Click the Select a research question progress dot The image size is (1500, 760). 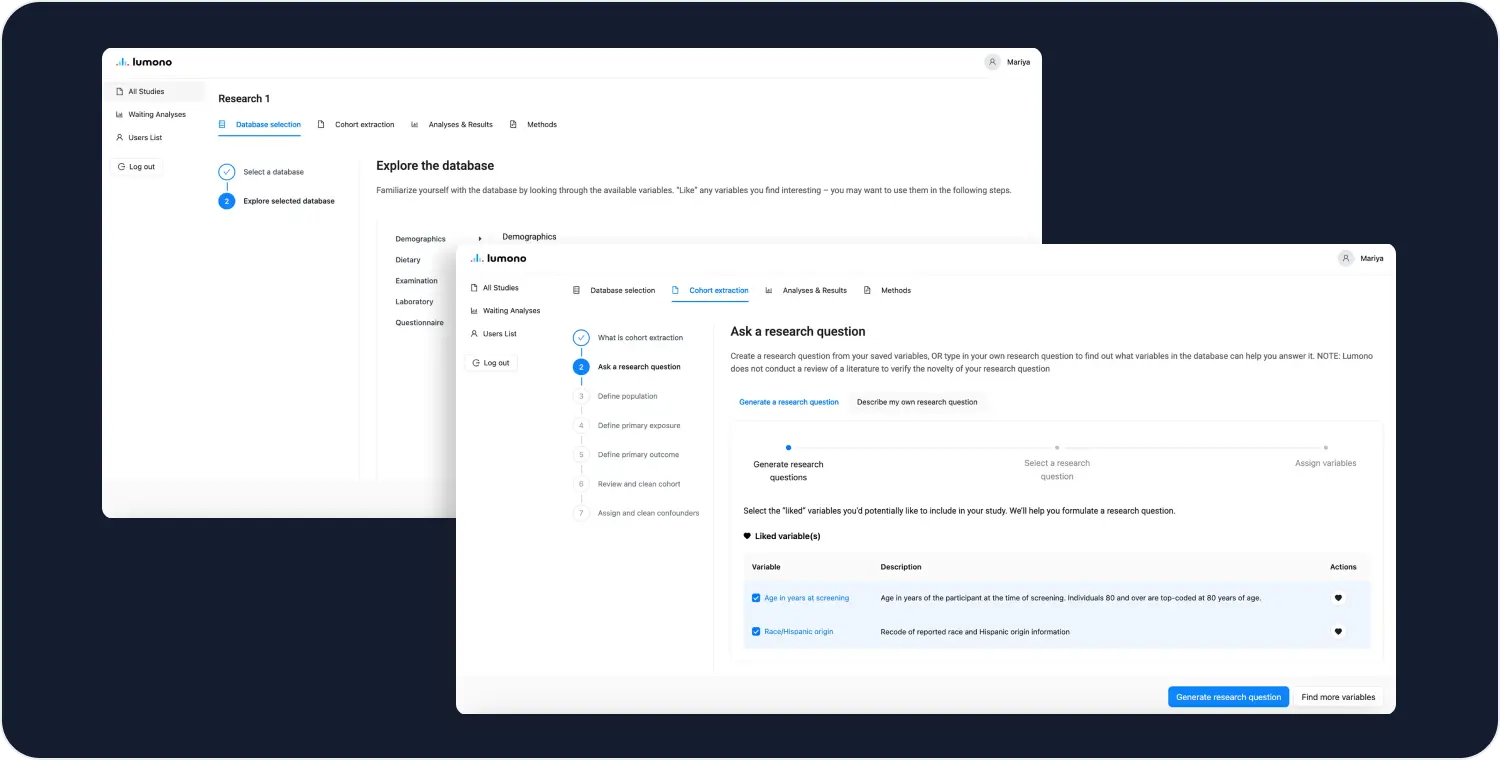(x=1057, y=448)
